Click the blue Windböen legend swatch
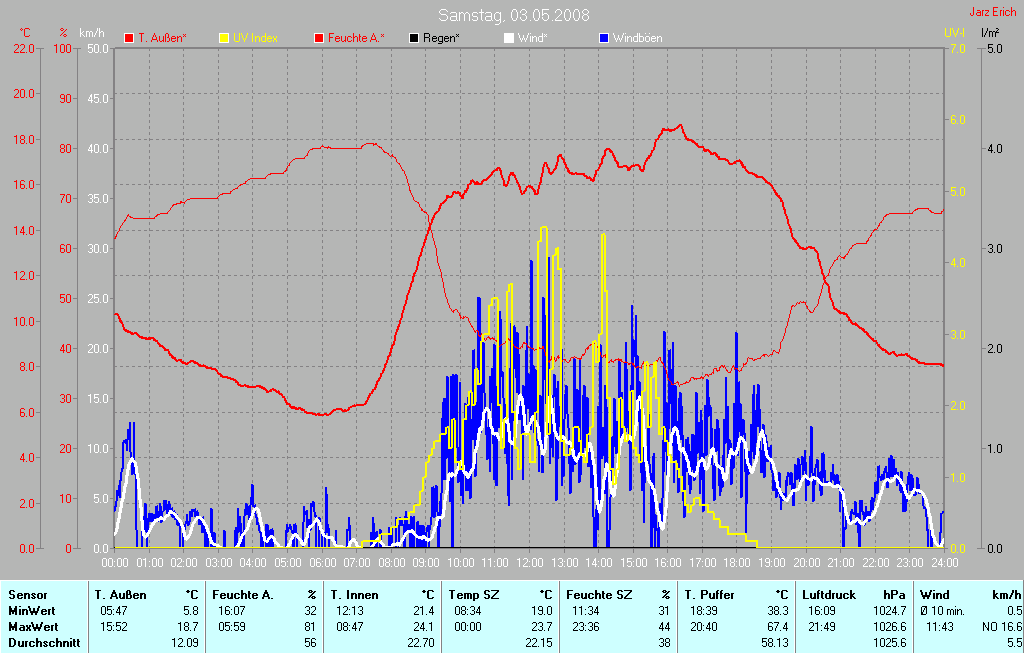Image resolution: width=1024 pixels, height=653 pixels. click(603, 38)
